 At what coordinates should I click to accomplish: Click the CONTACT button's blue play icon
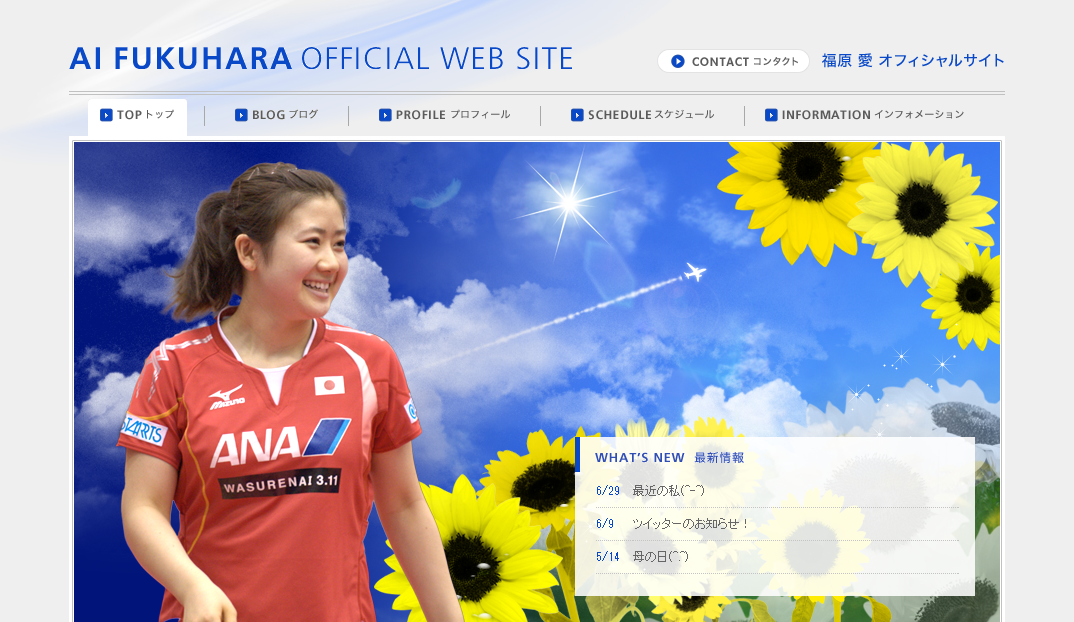pyautogui.click(x=677, y=62)
